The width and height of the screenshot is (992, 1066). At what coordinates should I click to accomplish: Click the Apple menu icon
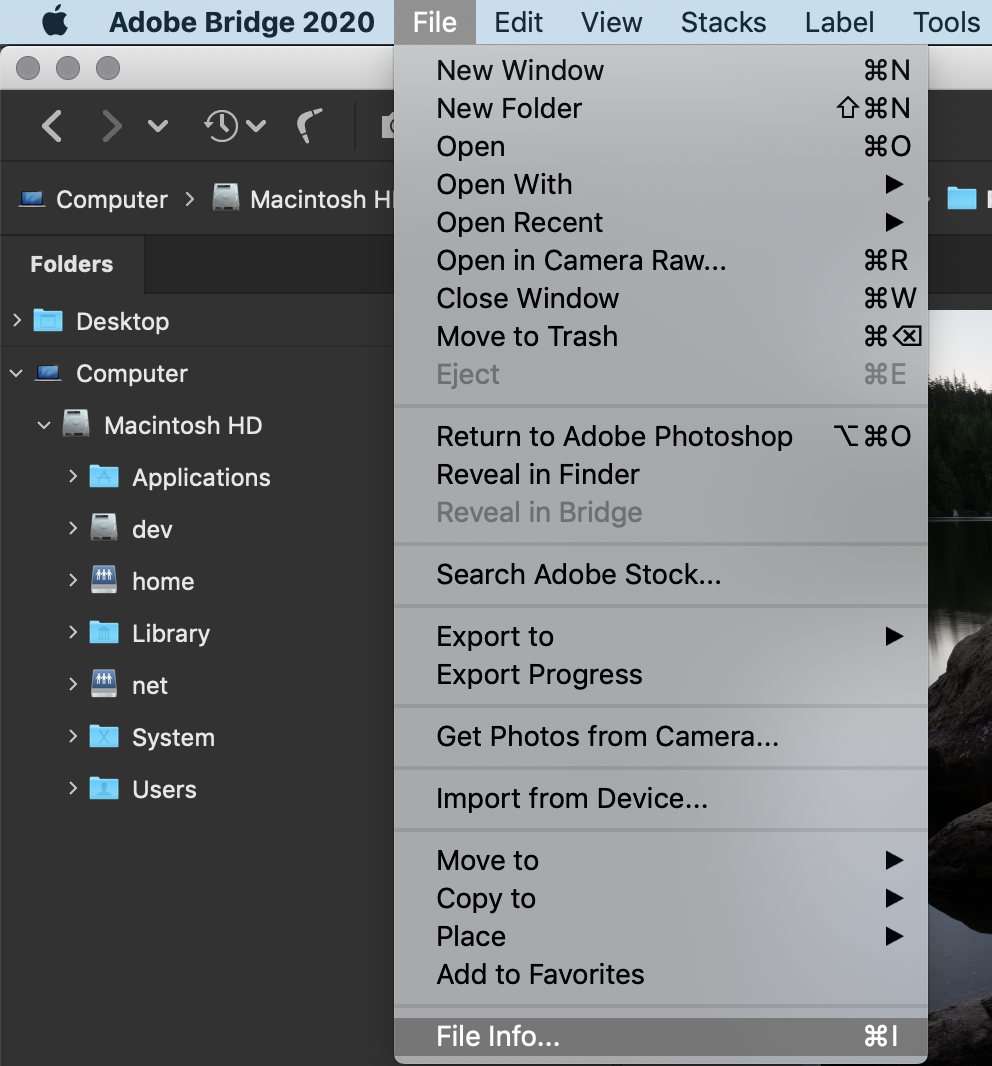click(56, 22)
